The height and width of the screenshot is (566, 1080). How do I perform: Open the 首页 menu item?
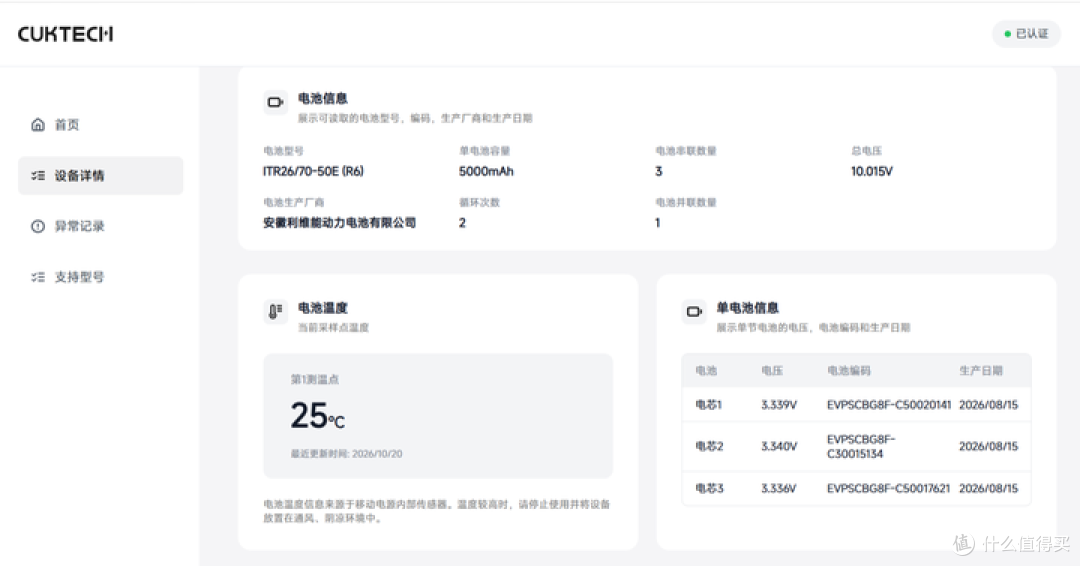pyautogui.click(x=101, y=125)
